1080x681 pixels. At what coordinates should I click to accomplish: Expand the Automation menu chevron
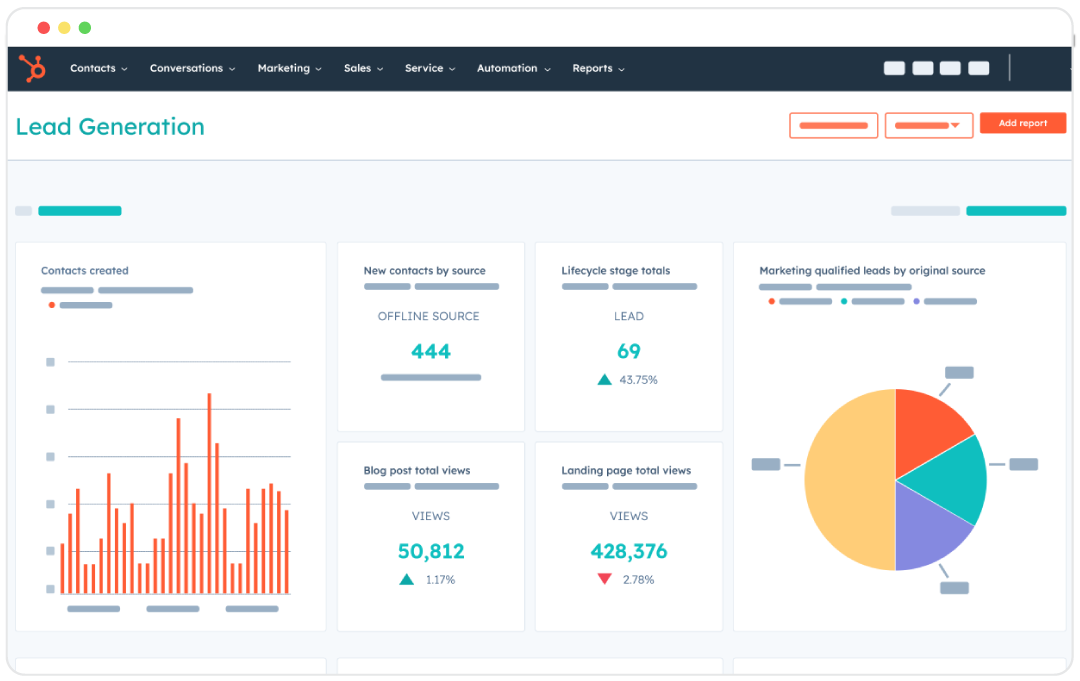coord(548,69)
